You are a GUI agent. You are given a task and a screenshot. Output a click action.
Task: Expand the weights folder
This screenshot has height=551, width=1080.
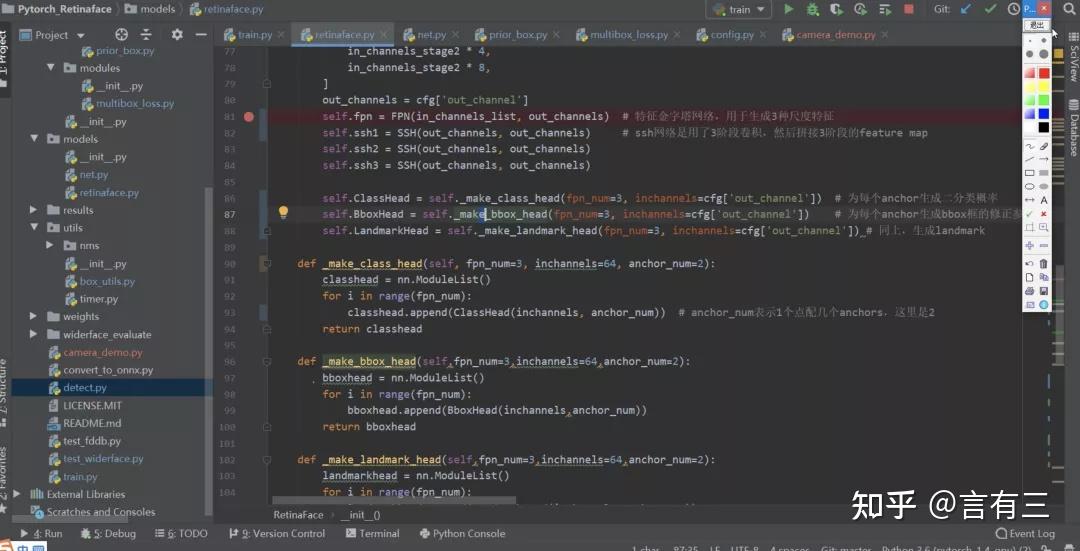click(35, 317)
